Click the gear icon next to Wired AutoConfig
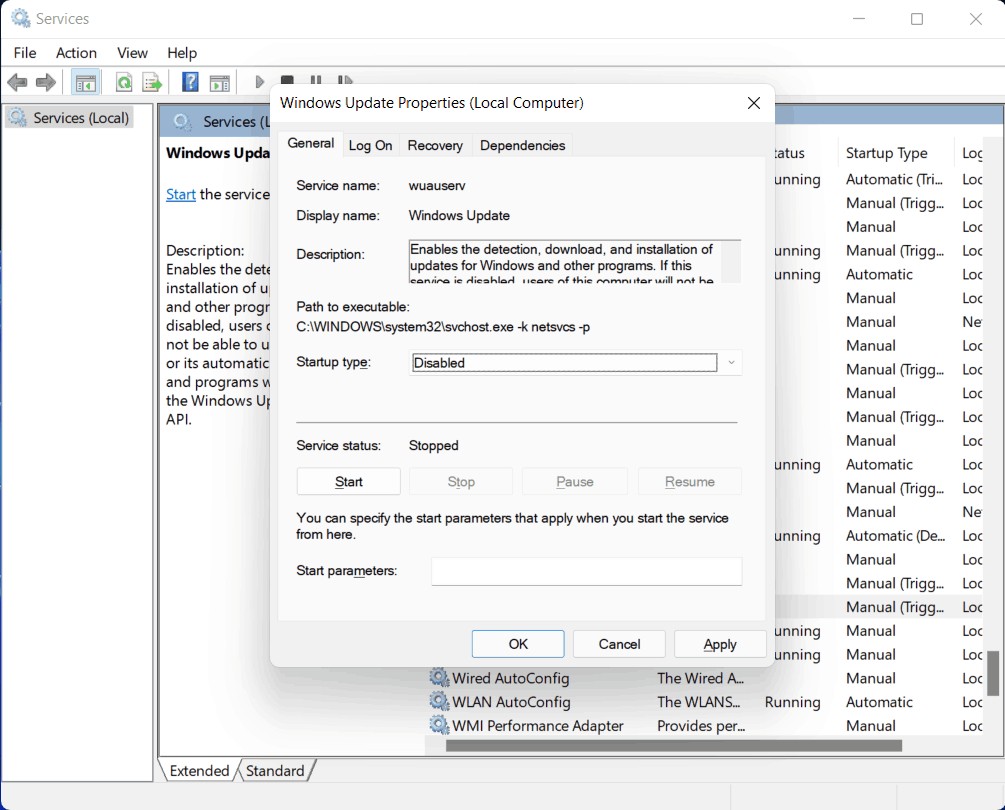The image size is (1005, 810). point(439,678)
